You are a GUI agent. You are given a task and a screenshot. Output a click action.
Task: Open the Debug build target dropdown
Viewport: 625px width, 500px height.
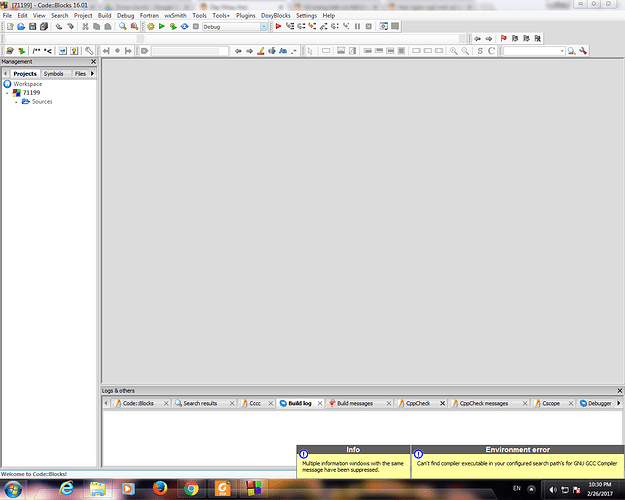tap(264, 26)
